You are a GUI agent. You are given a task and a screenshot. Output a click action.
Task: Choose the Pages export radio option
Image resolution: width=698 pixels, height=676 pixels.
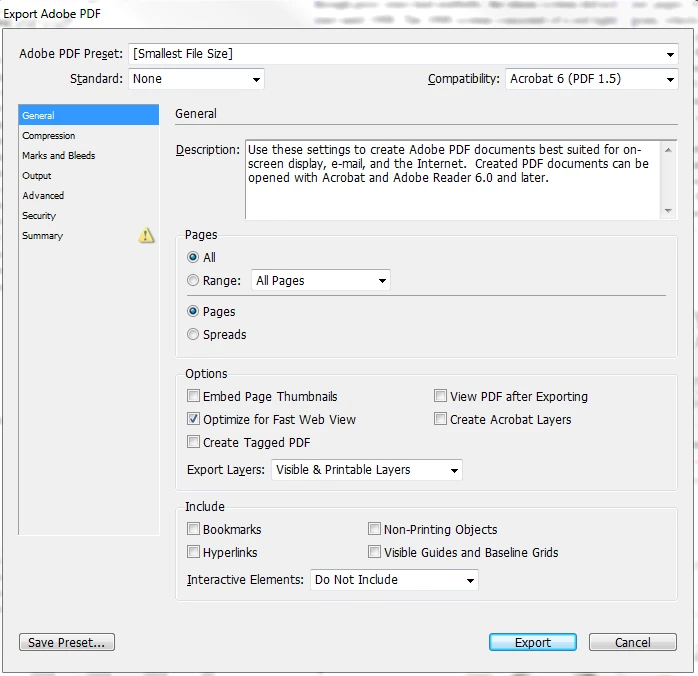pyautogui.click(x=193, y=311)
